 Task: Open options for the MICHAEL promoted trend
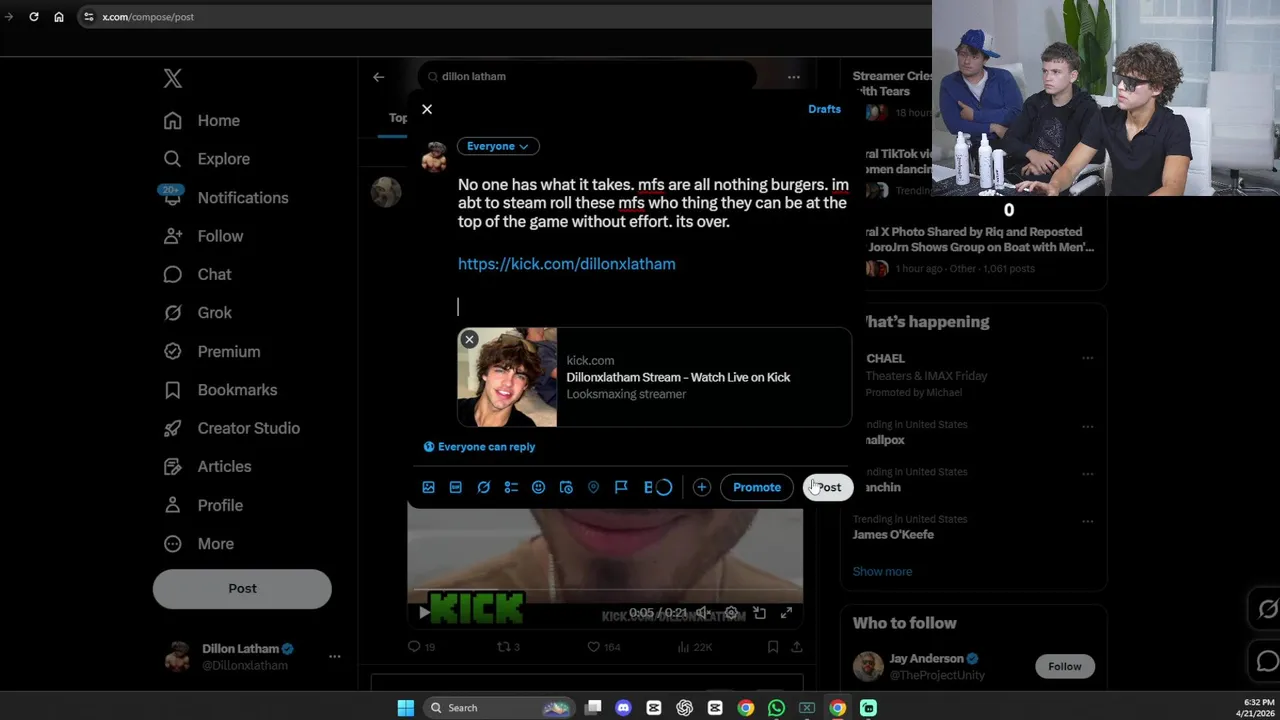click(x=1087, y=358)
